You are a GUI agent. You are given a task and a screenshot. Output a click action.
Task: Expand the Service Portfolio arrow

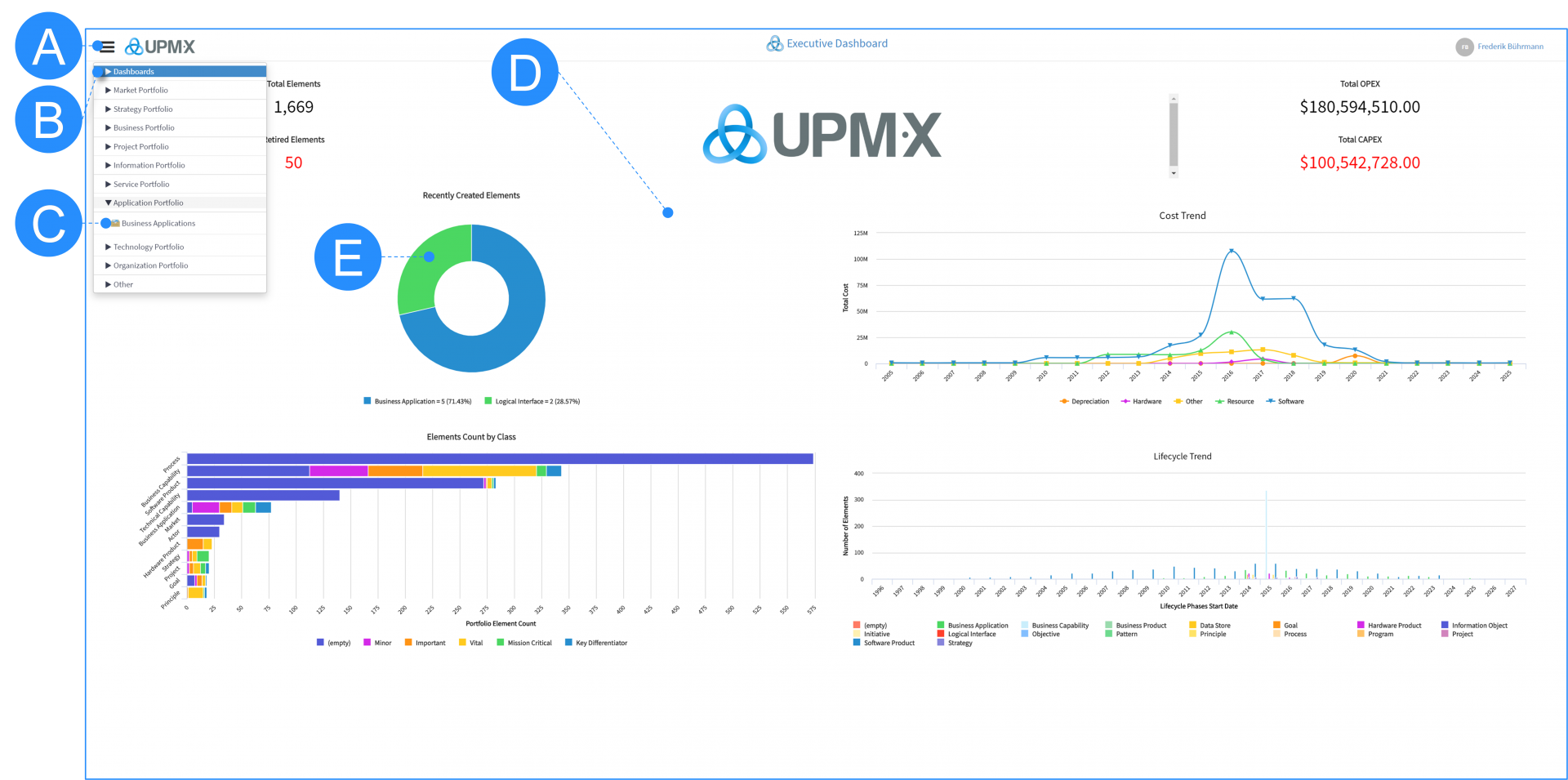click(108, 185)
